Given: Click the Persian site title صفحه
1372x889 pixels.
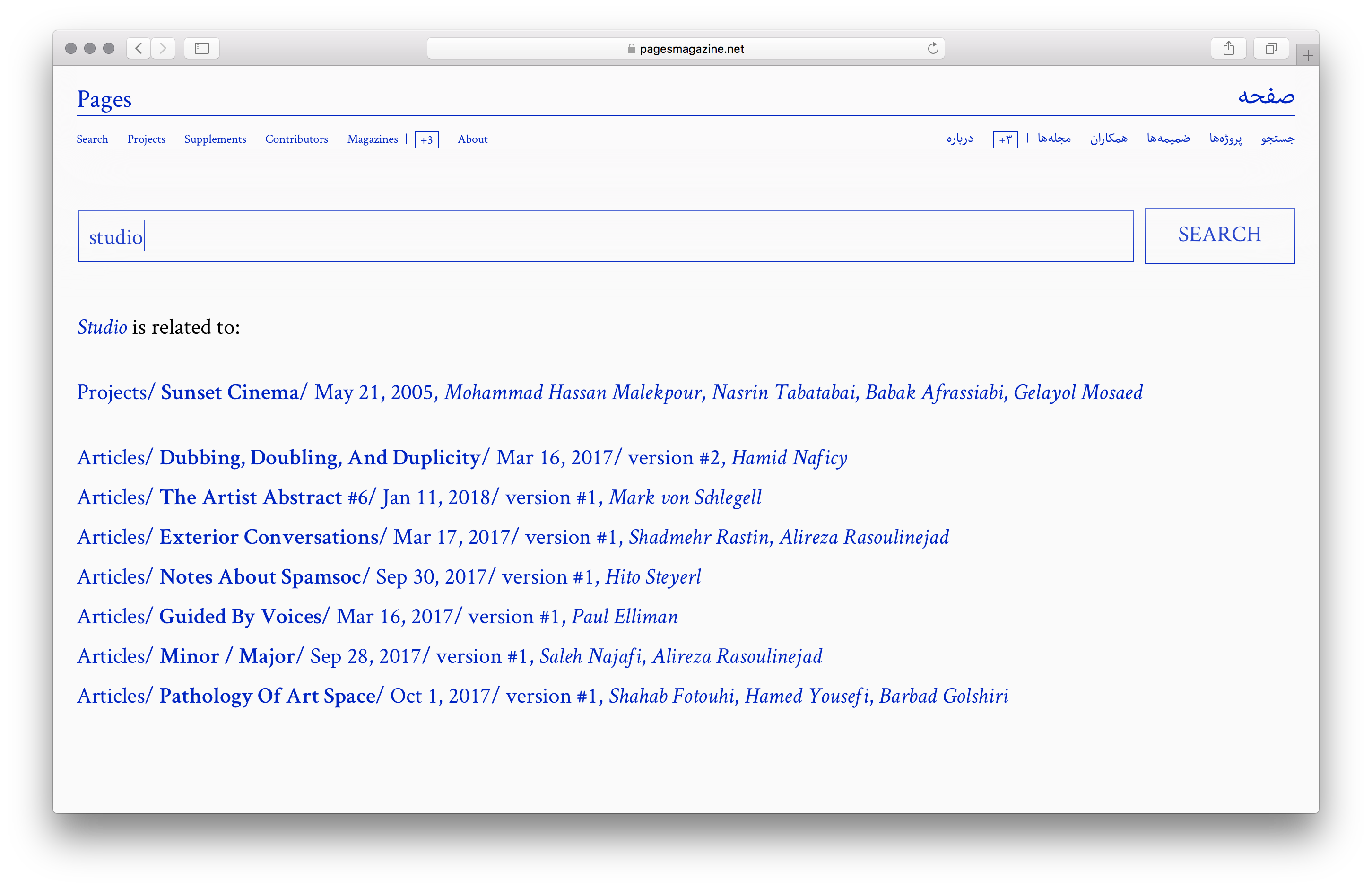Looking at the screenshot, I should pyautogui.click(x=1266, y=96).
